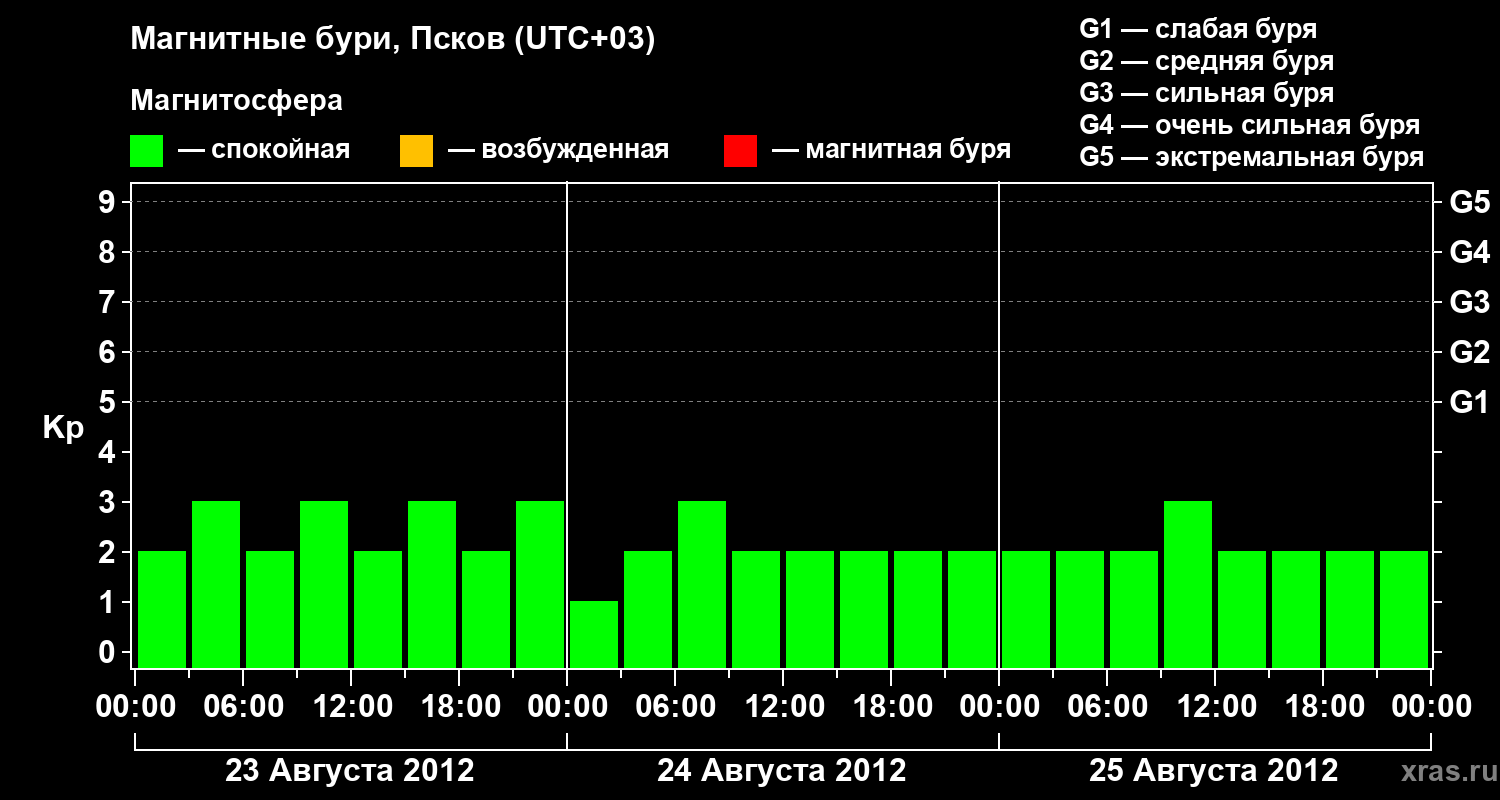This screenshot has width=1500, height=800.
Task: Click the only Kp 3 bar on 25 Августа
Action: (x=1188, y=584)
